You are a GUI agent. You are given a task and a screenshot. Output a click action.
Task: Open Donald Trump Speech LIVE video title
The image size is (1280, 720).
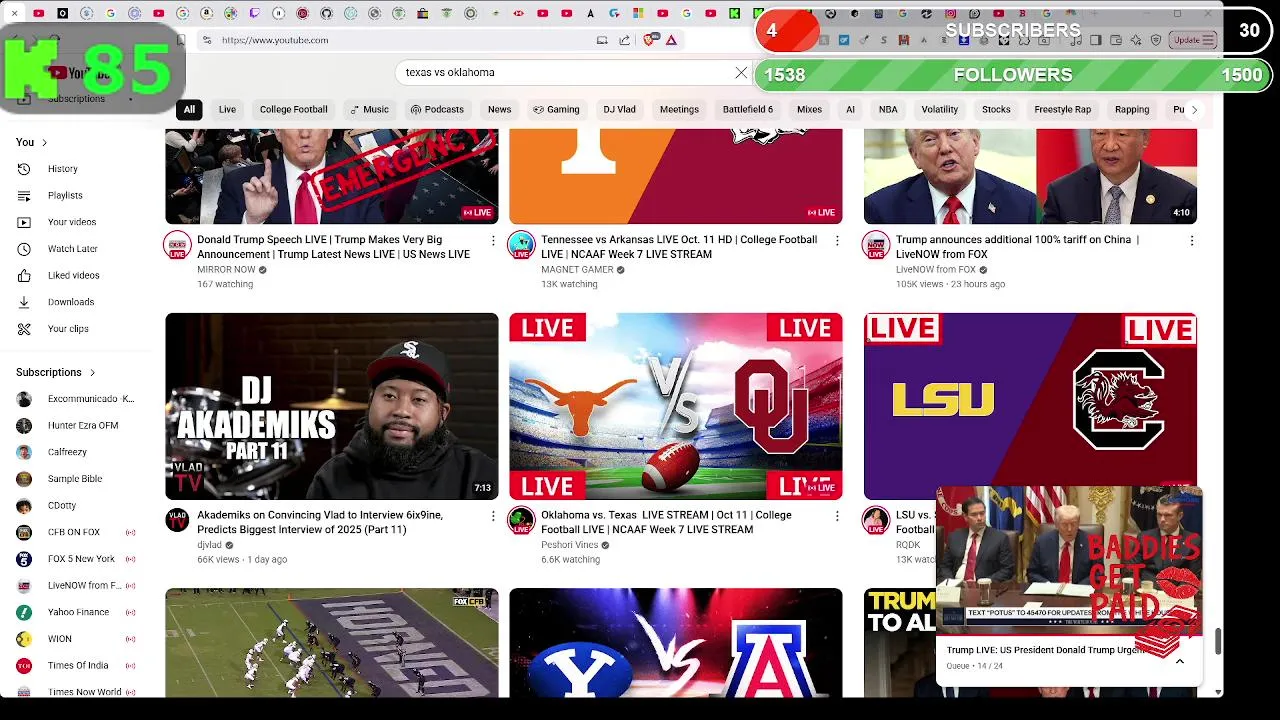pos(333,247)
